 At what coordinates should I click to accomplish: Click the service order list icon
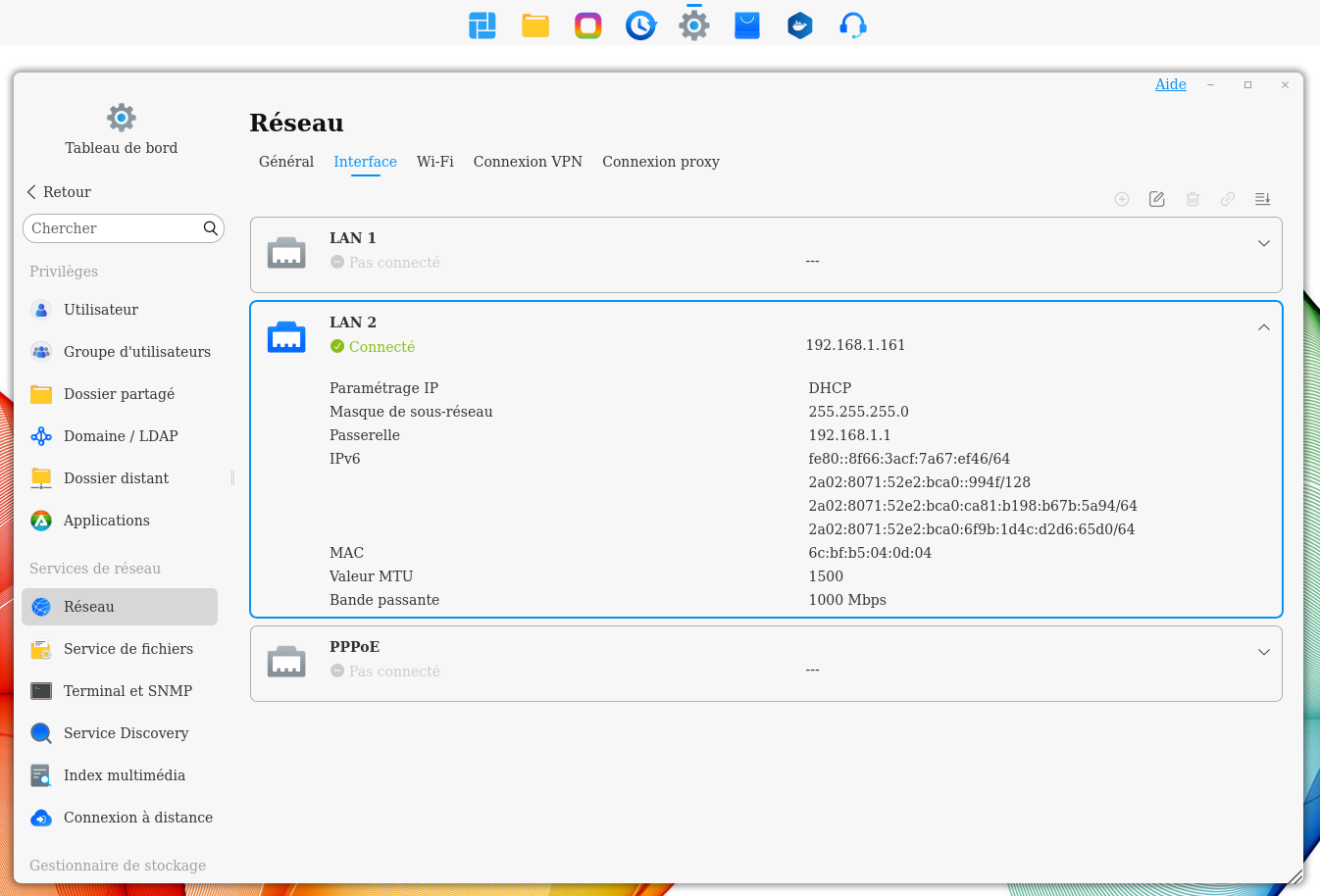[x=1263, y=199]
